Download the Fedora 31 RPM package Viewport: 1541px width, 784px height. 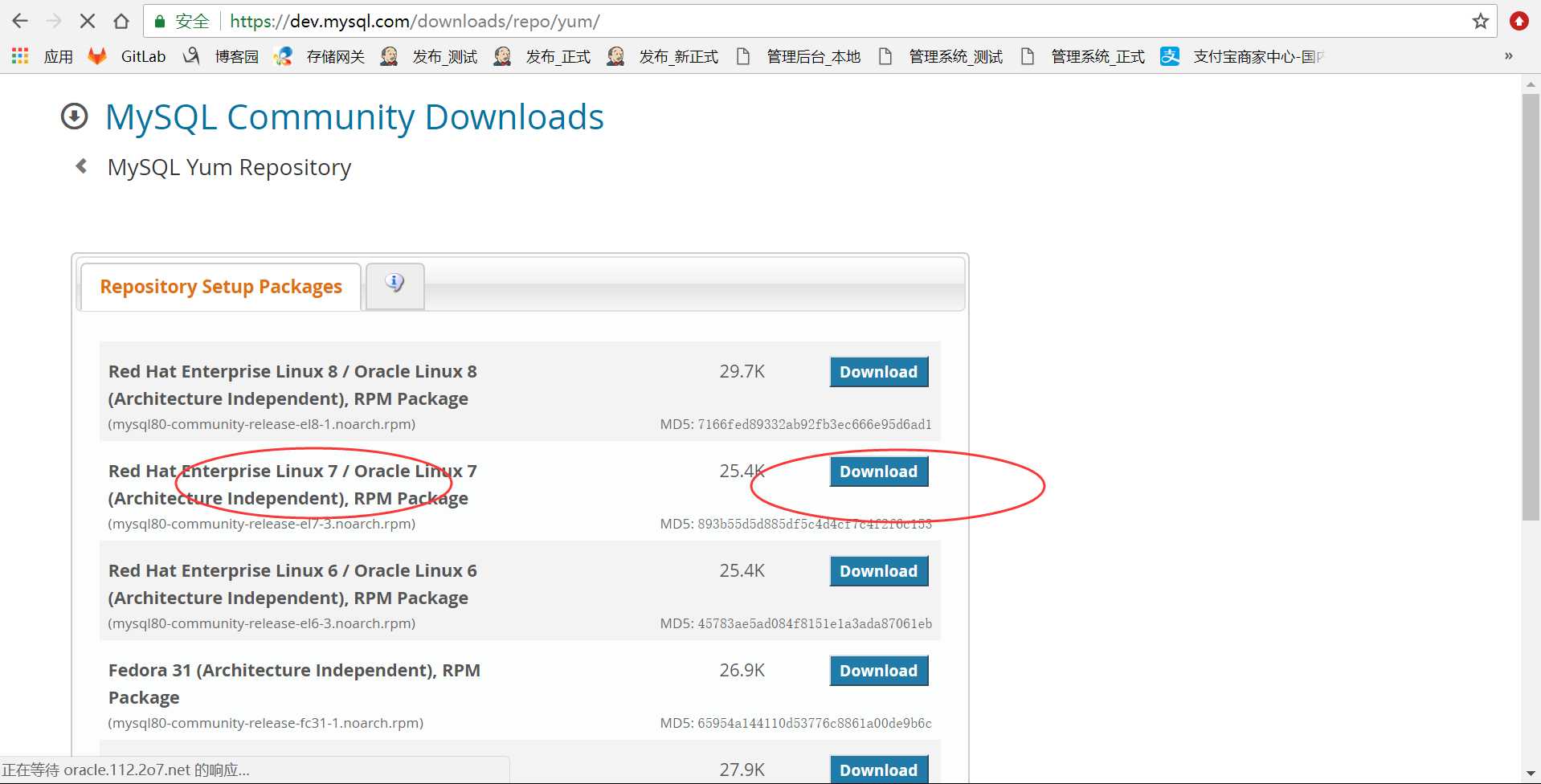(878, 671)
